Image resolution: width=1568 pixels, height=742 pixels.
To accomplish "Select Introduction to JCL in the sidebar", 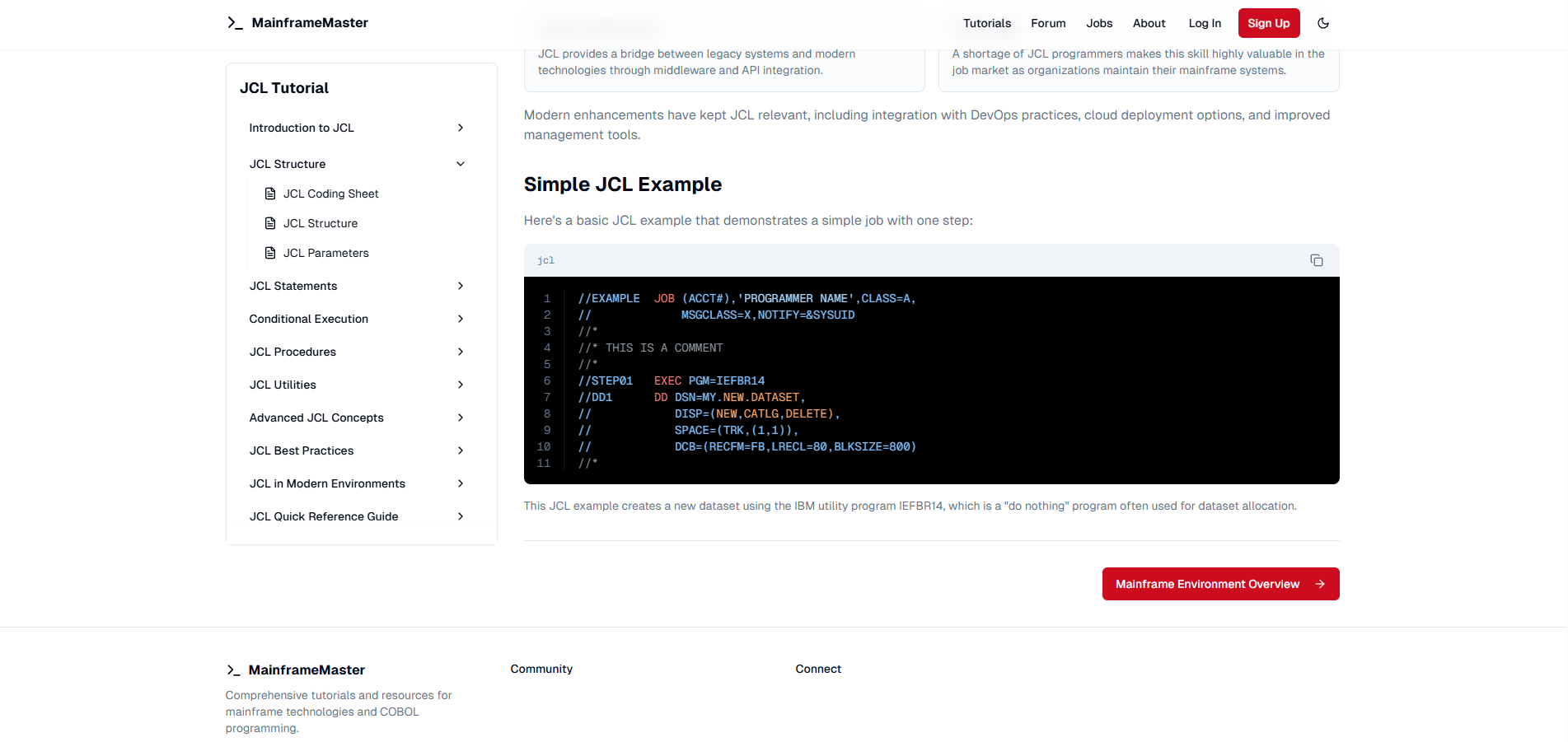I will 302,128.
